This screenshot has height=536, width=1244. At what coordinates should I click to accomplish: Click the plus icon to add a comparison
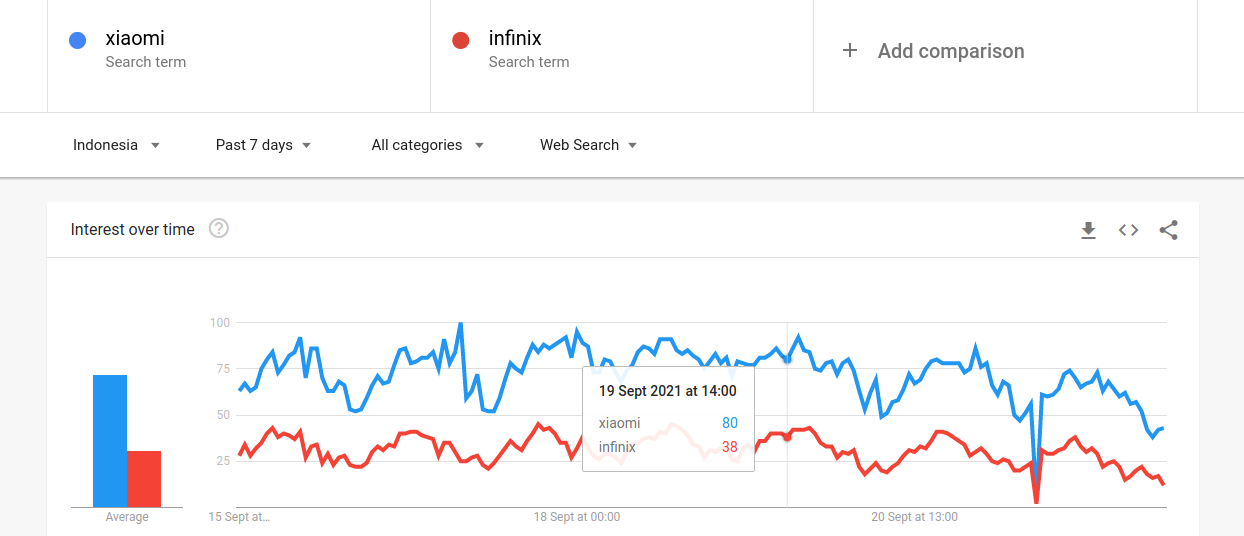(850, 50)
